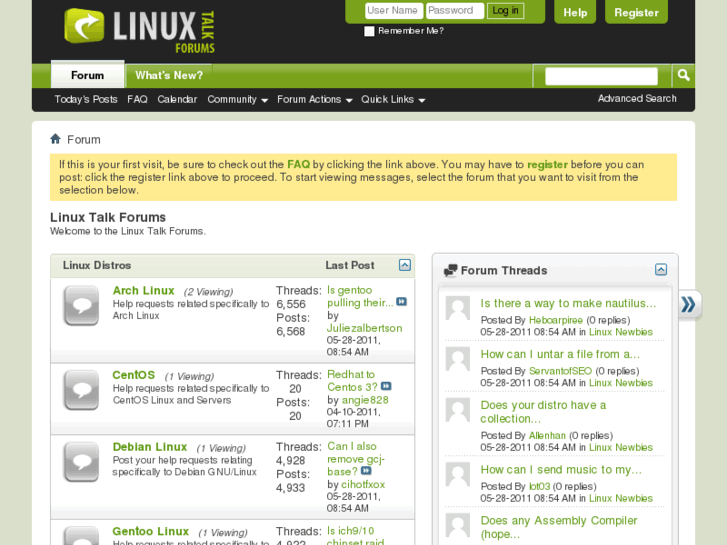Click the Register button
The height and width of the screenshot is (545, 727).
tap(636, 12)
